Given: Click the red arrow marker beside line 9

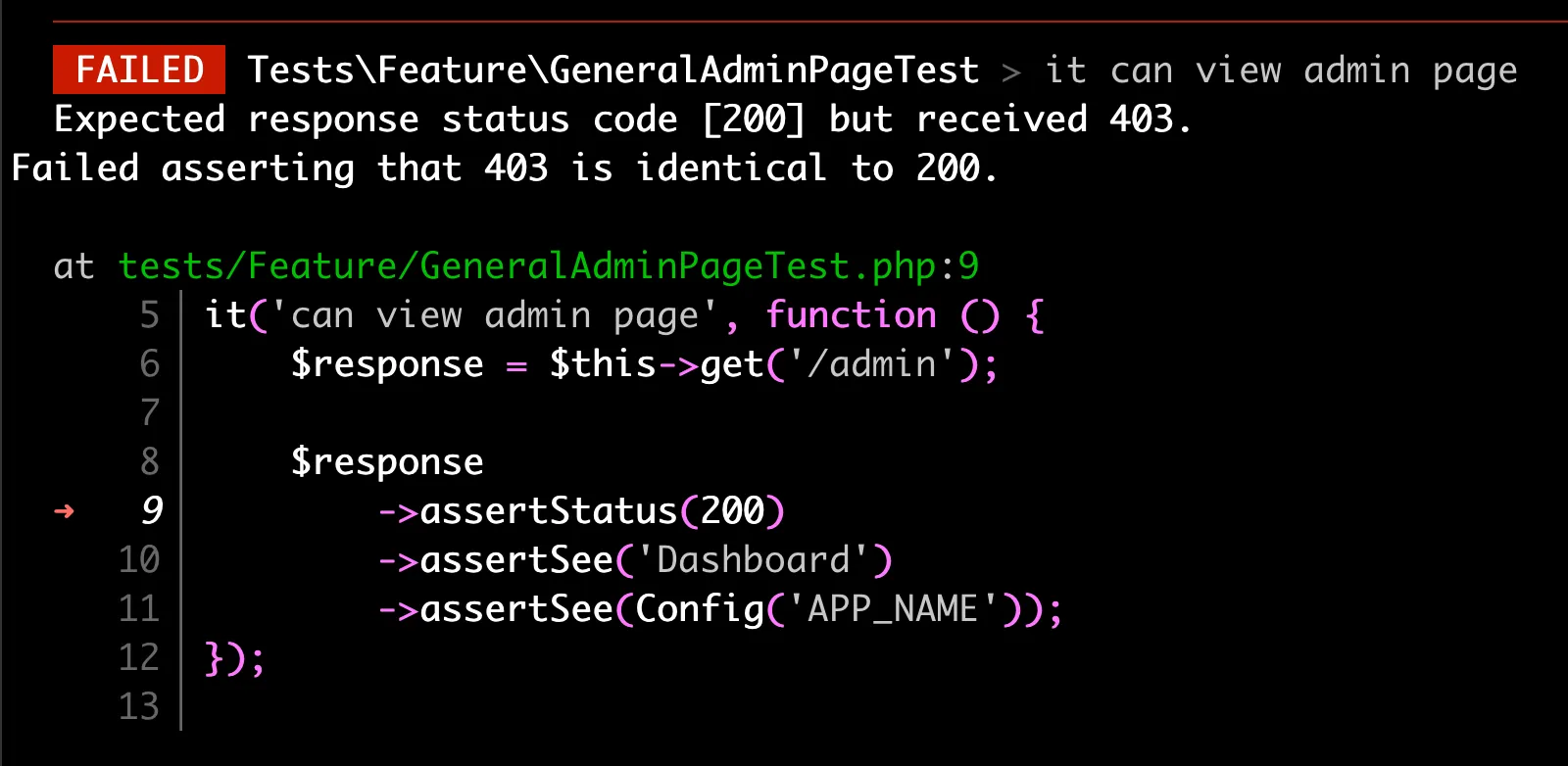Looking at the screenshot, I should click(64, 510).
